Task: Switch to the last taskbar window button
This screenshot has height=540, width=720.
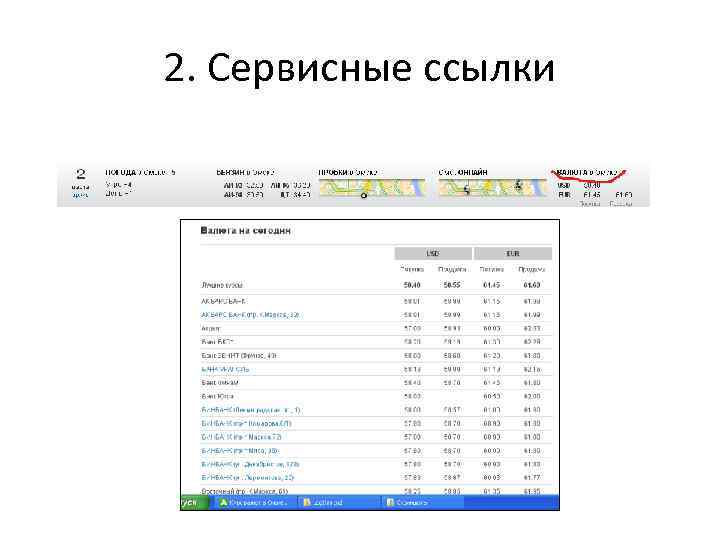Action: coord(422,502)
